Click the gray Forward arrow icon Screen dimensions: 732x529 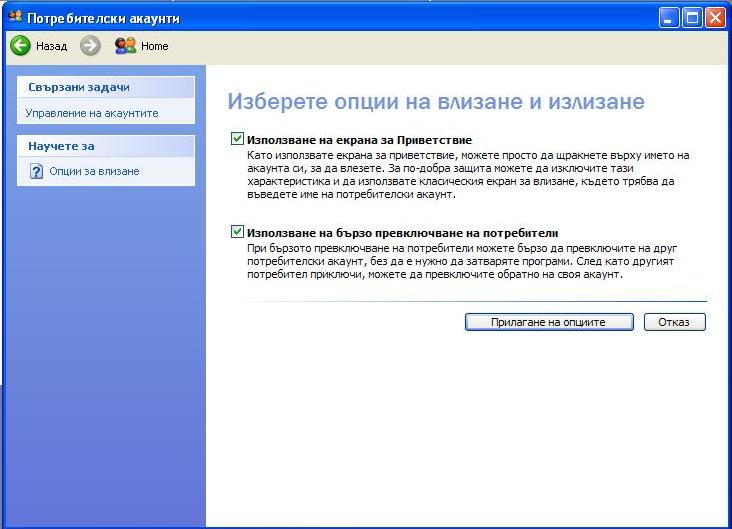click(x=90, y=46)
